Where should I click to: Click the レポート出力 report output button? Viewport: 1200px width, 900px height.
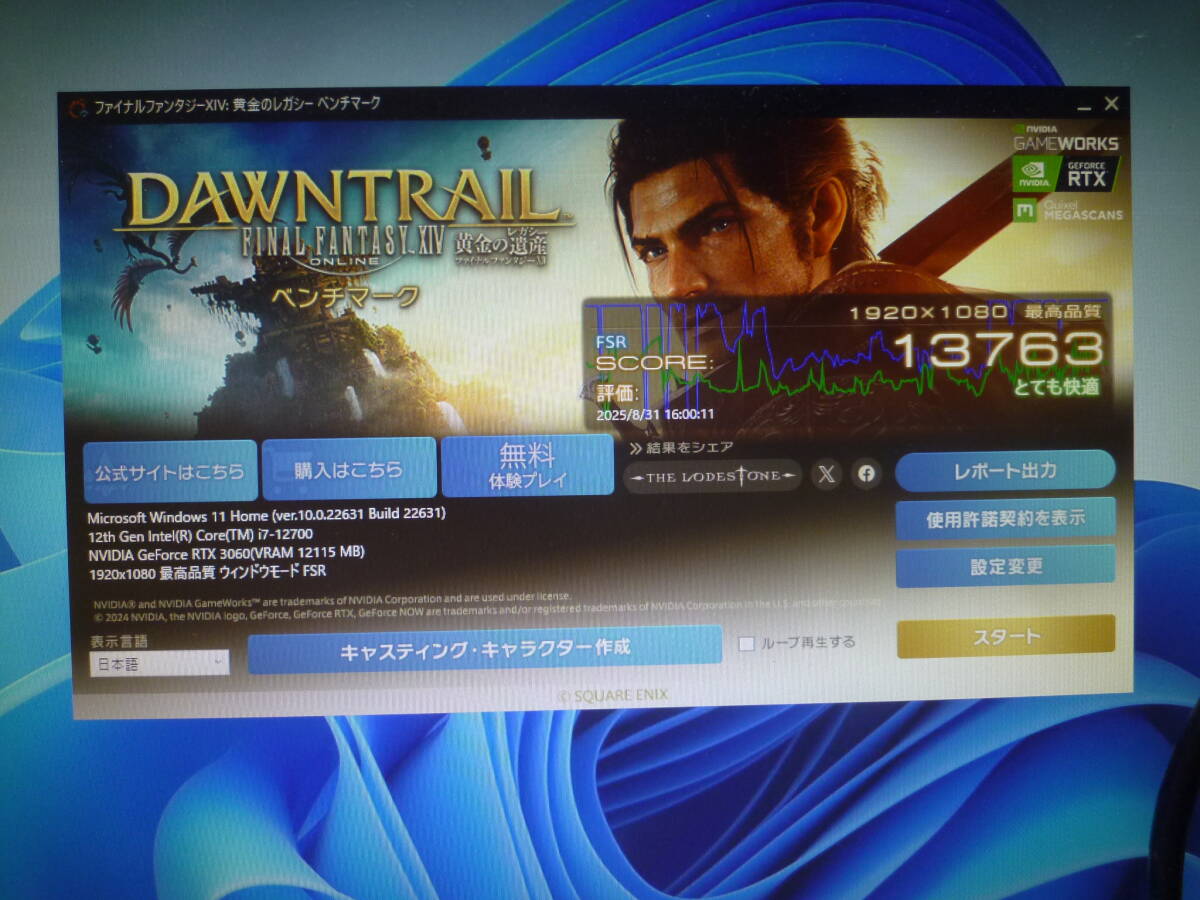click(1005, 470)
